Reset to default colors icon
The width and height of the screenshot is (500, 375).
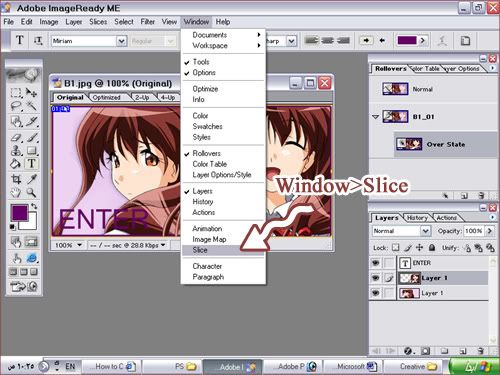[13, 227]
